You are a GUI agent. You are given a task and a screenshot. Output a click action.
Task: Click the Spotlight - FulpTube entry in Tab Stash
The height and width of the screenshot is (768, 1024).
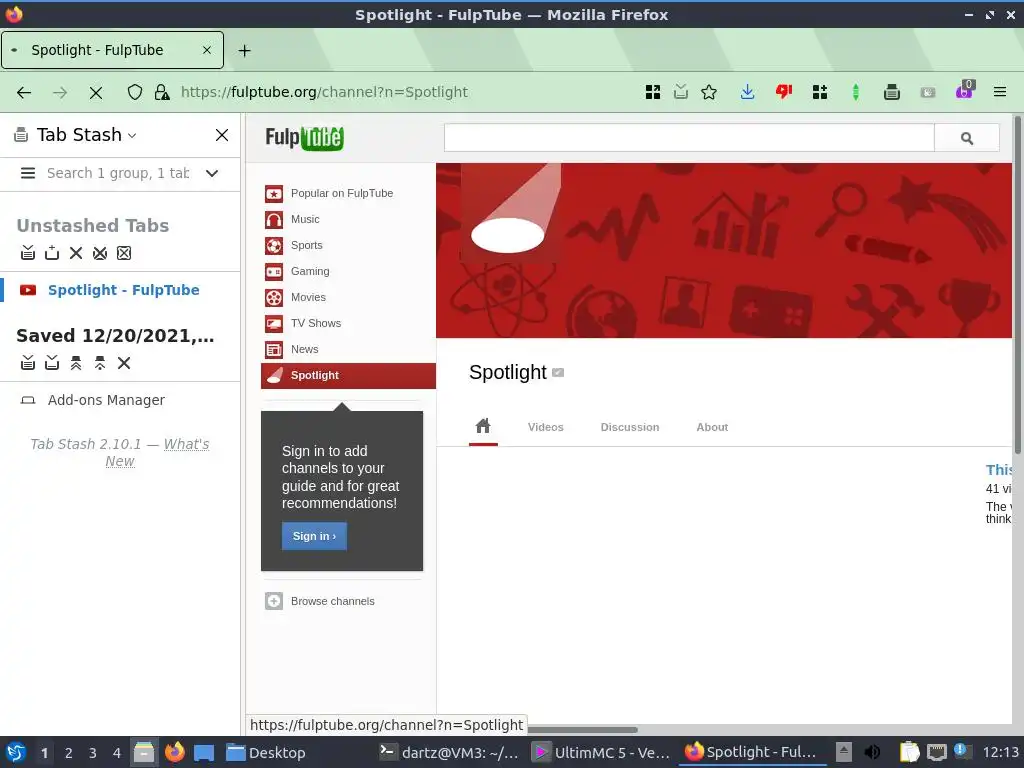pos(123,290)
